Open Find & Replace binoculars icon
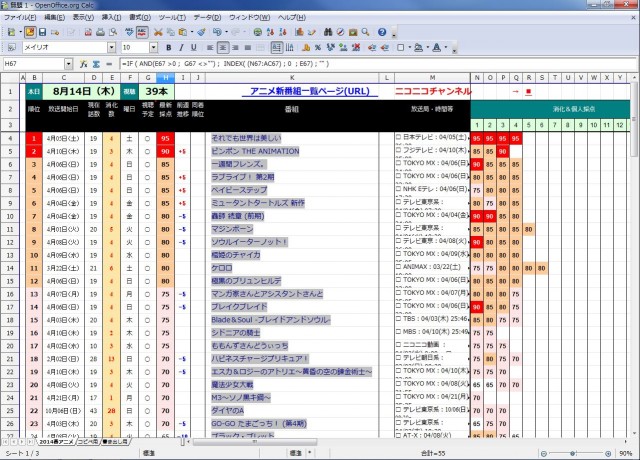640x460 pixels. 328,32
